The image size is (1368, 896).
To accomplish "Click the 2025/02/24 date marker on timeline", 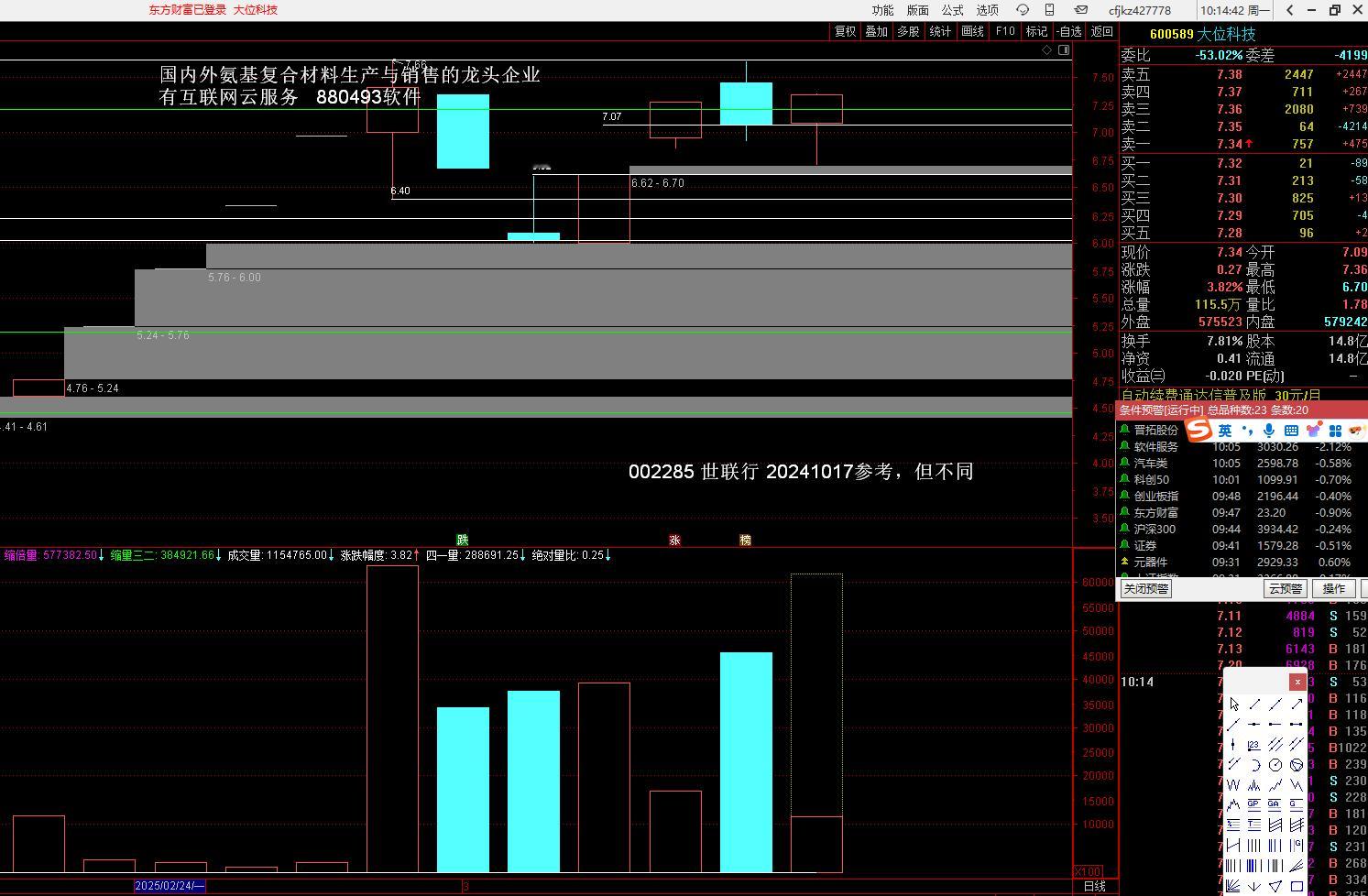I will coord(170,886).
